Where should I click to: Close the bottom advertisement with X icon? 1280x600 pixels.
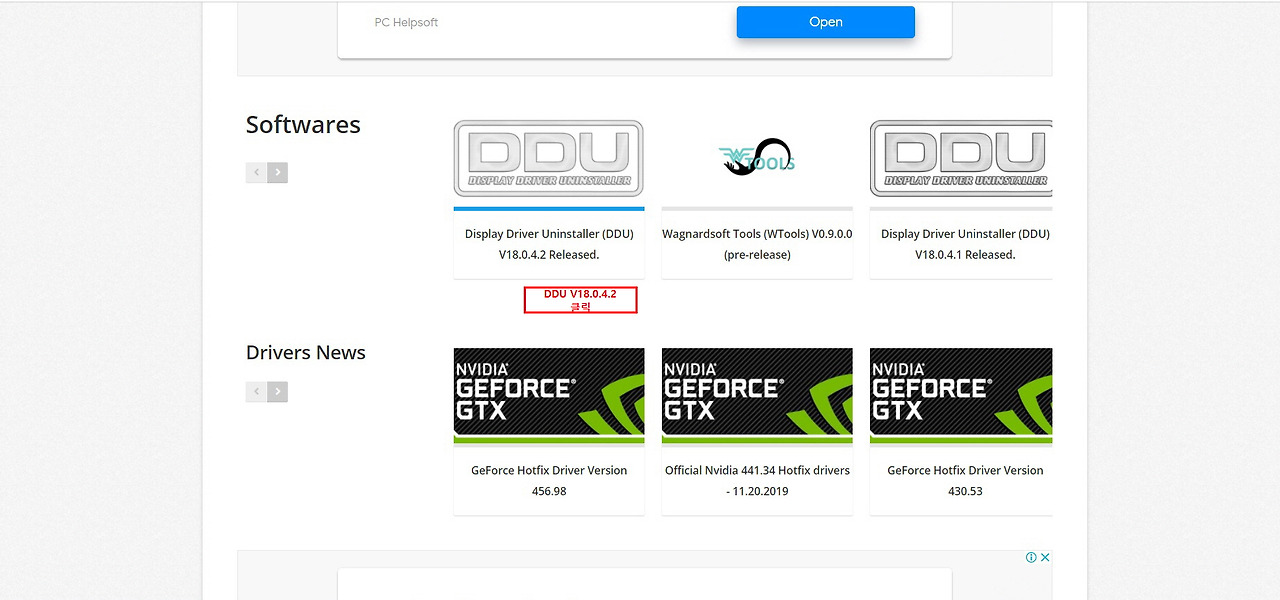tap(1045, 557)
